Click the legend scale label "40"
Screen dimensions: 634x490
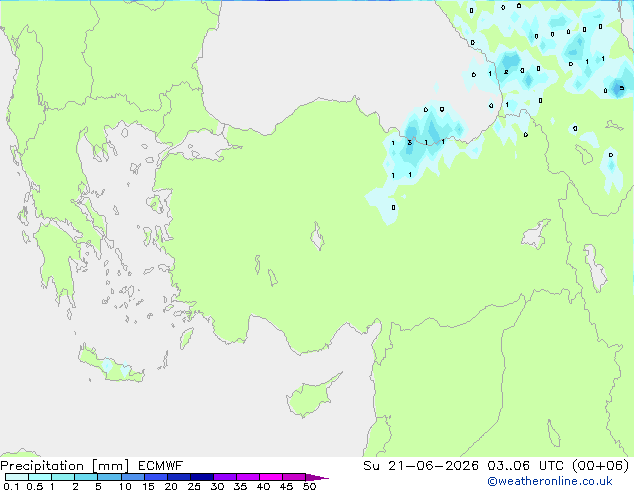pos(263,486)
